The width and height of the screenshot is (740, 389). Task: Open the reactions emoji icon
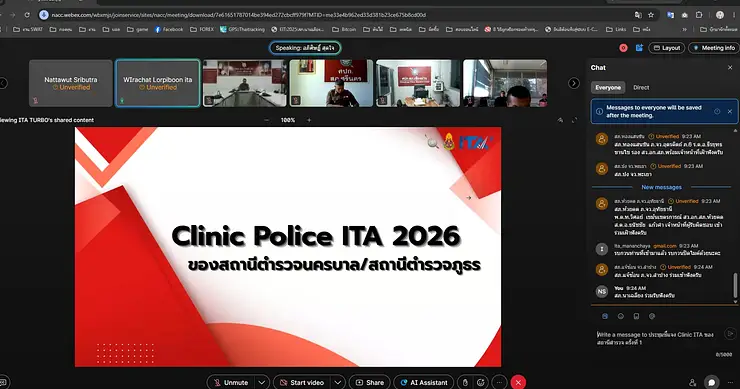point(481,382)
